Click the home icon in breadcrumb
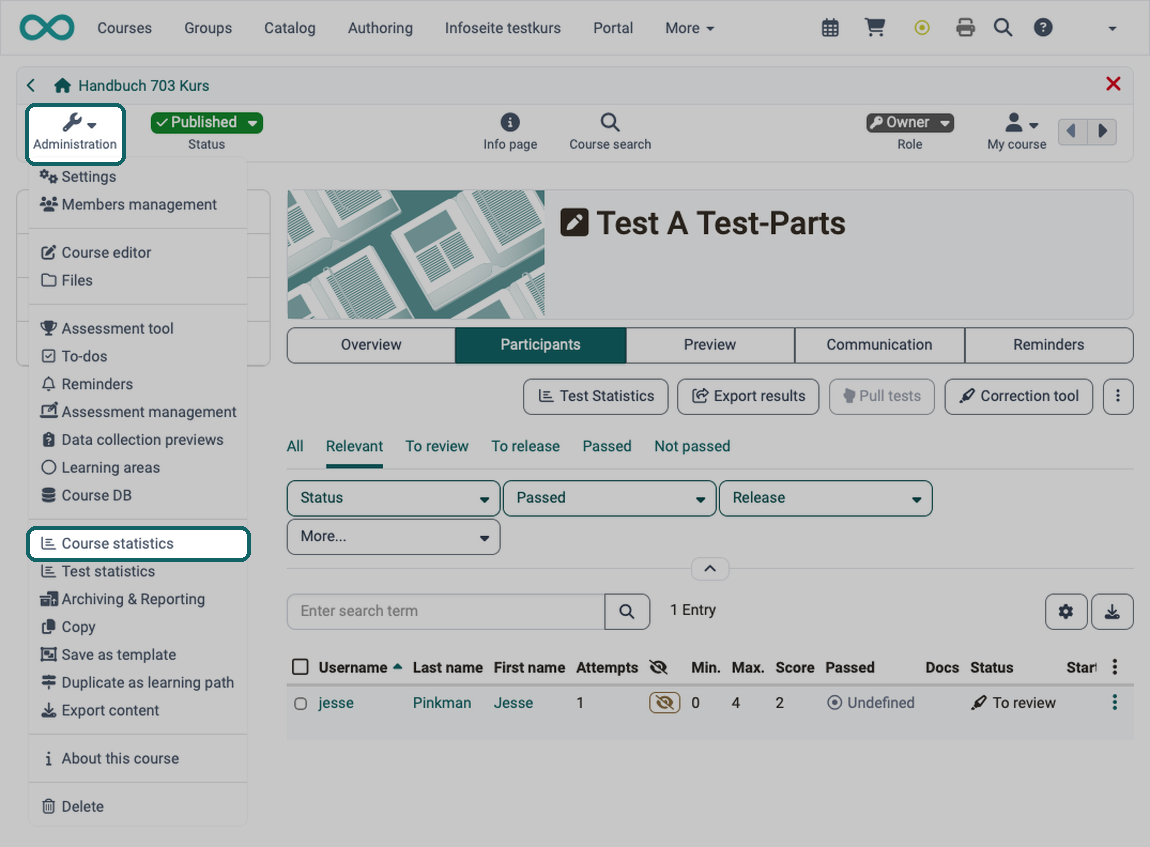Image resolution: width=1150 pixels, height=847 pixels. (62, 85)
